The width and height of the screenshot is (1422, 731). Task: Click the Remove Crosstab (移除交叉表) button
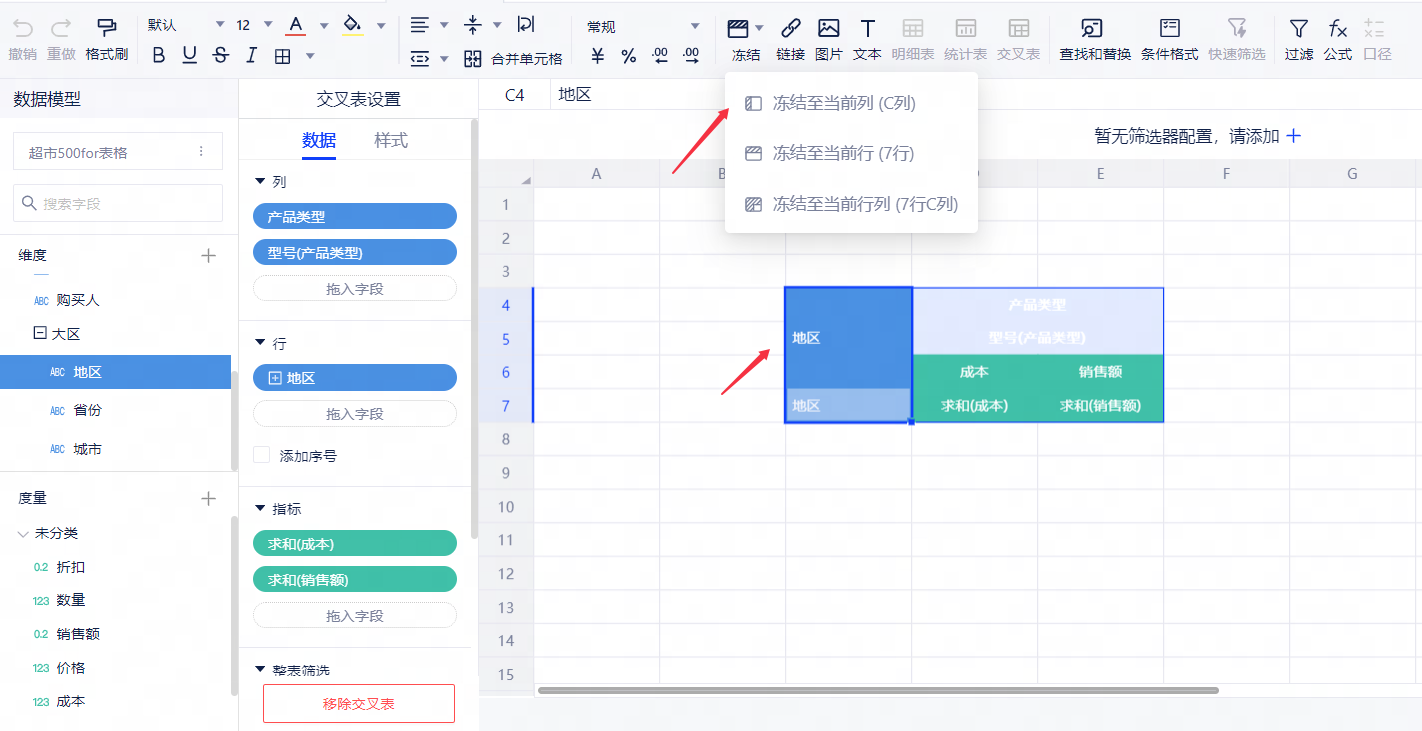(358, 703)
